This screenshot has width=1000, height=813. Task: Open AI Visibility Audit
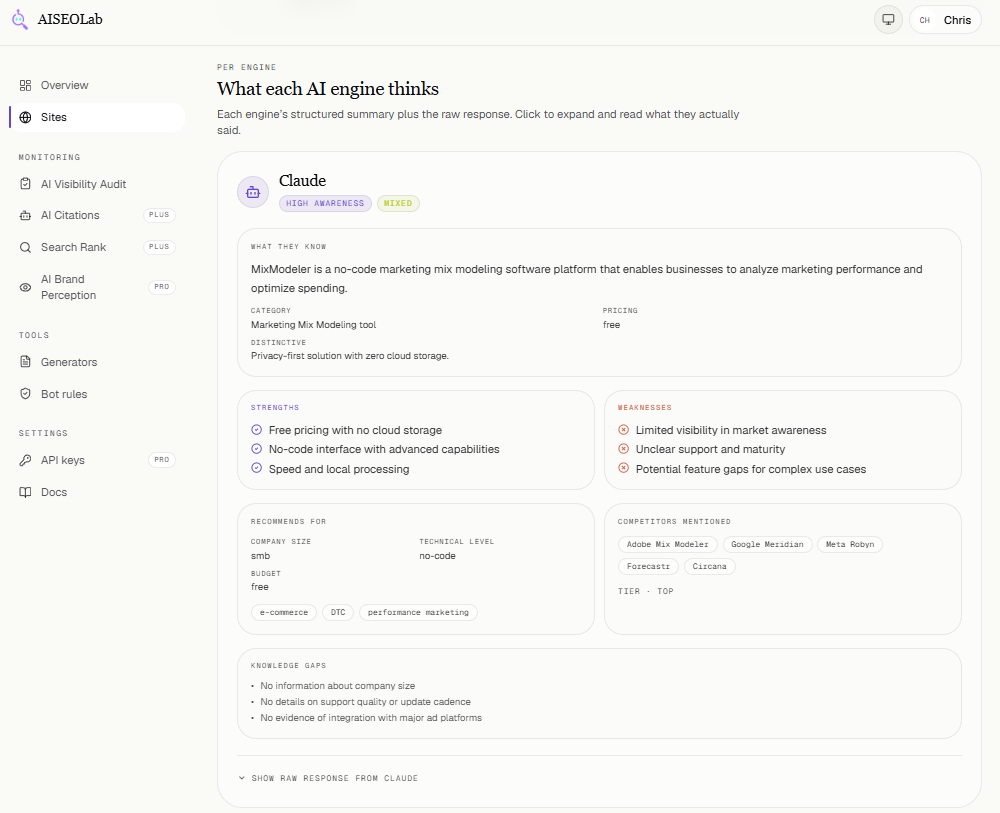[97, 184]
